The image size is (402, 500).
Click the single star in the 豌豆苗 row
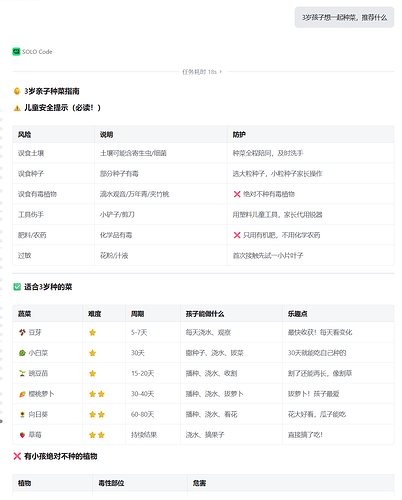pyautogui.click(x=92, y=373)
